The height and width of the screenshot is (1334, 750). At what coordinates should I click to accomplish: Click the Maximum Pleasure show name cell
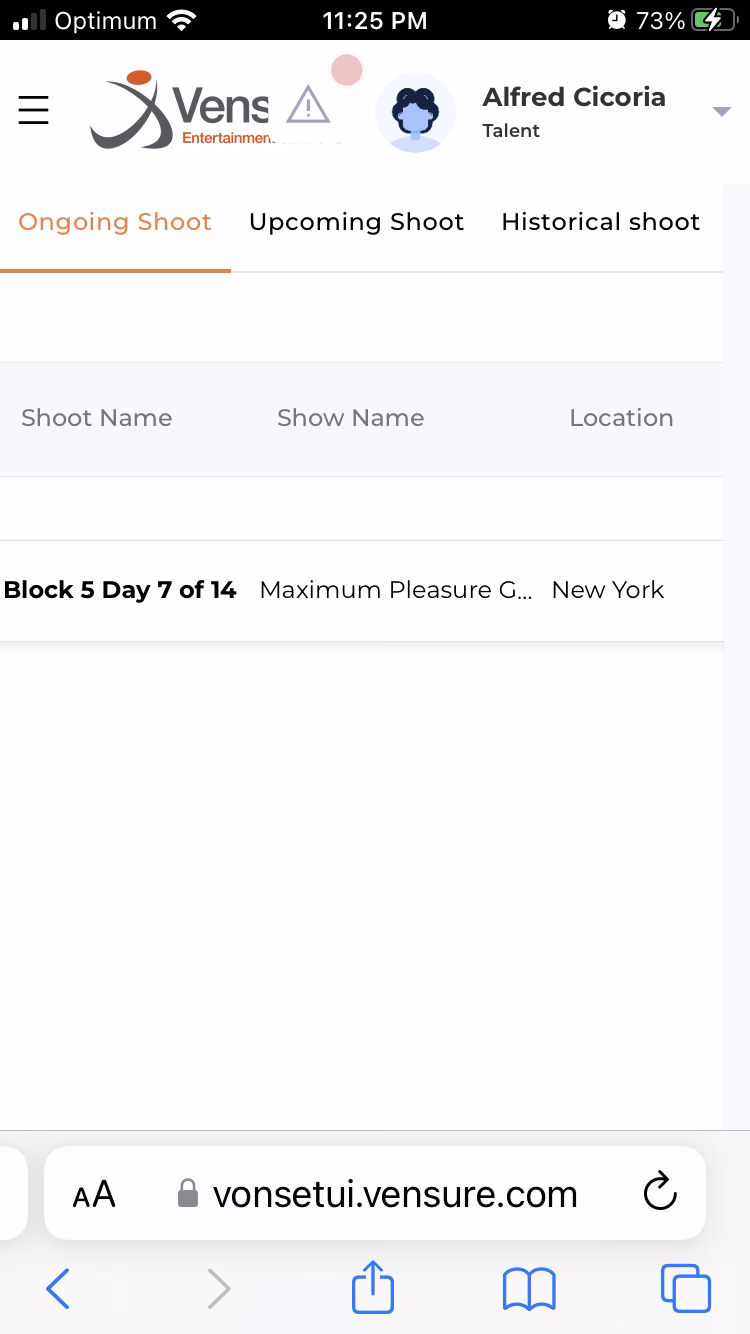pyautogui.click(x=395, y=590)
